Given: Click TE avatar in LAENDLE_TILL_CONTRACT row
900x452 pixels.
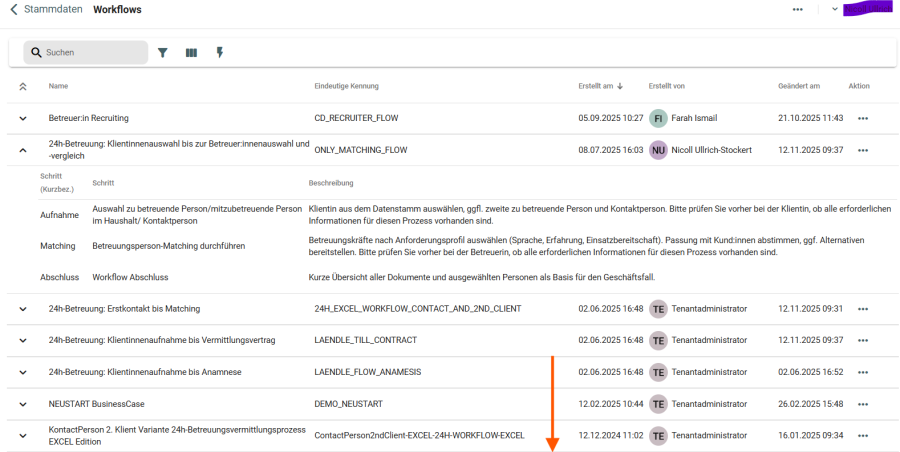Looking at the screenshot, I should tap(658, 341).
